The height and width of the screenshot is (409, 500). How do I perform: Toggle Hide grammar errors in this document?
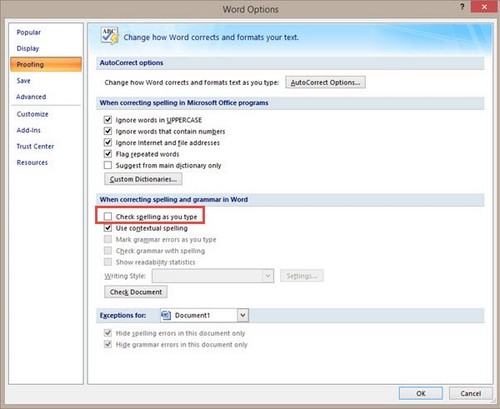(x=108, y=344)
